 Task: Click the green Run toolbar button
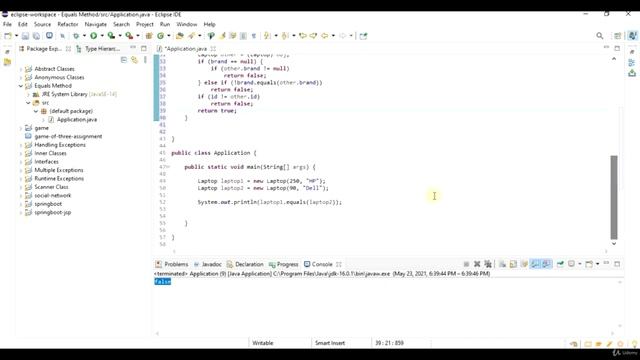93,36
